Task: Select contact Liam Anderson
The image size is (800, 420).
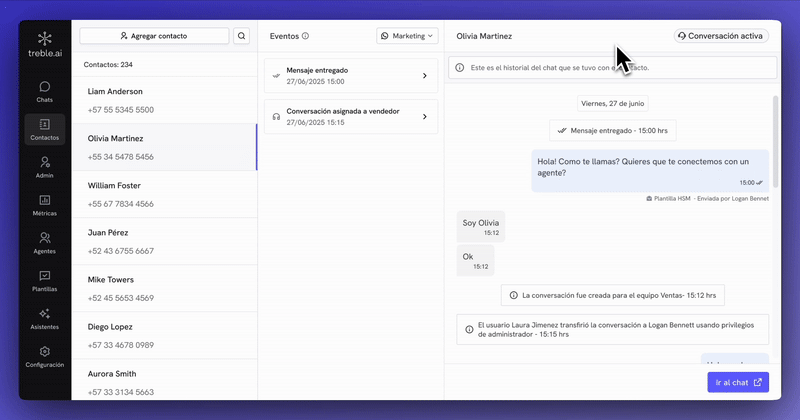Action: 164,101
